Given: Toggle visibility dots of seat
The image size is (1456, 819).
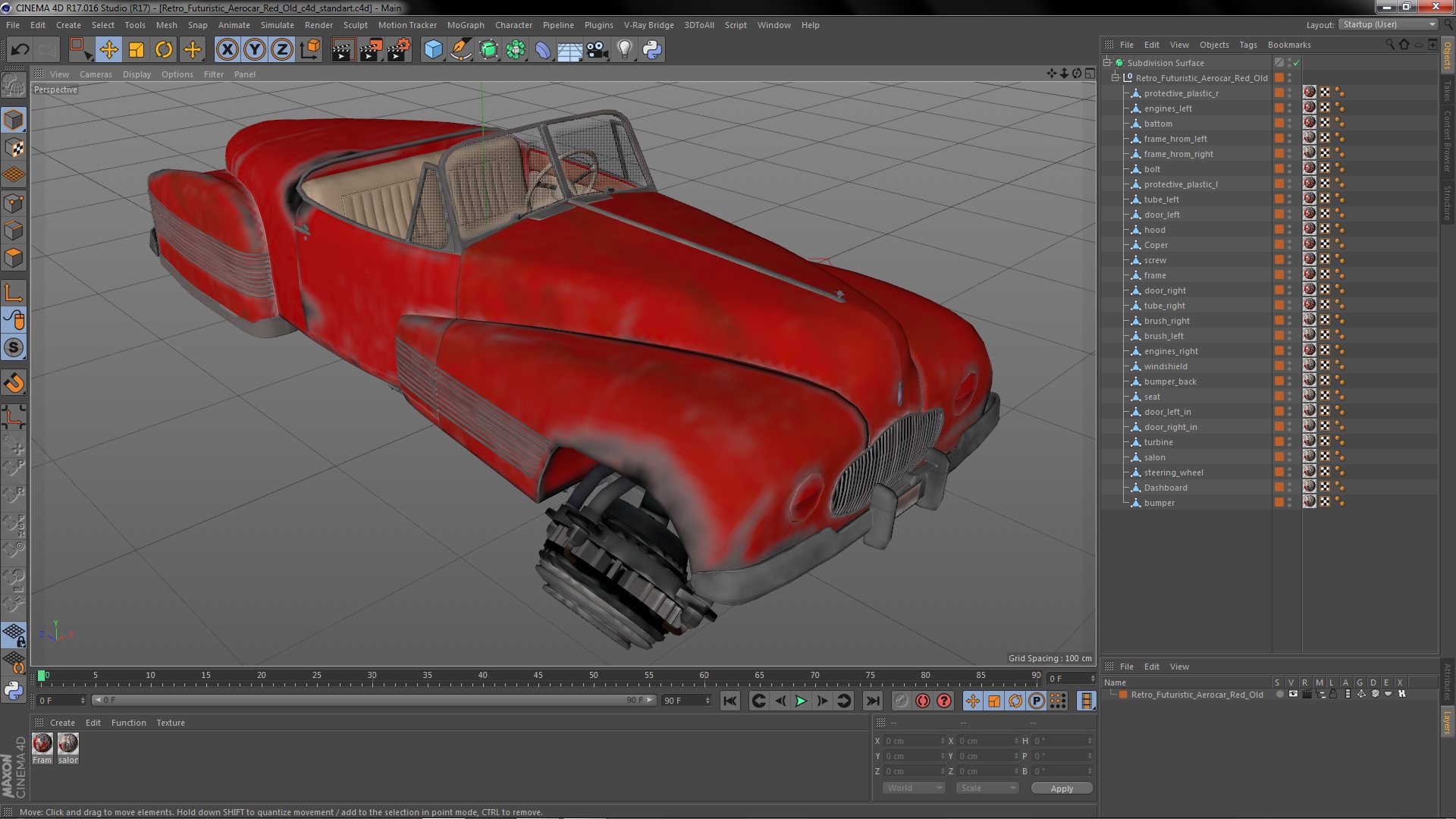Looking at the screenshot, I should click(x=1289, y=397).
